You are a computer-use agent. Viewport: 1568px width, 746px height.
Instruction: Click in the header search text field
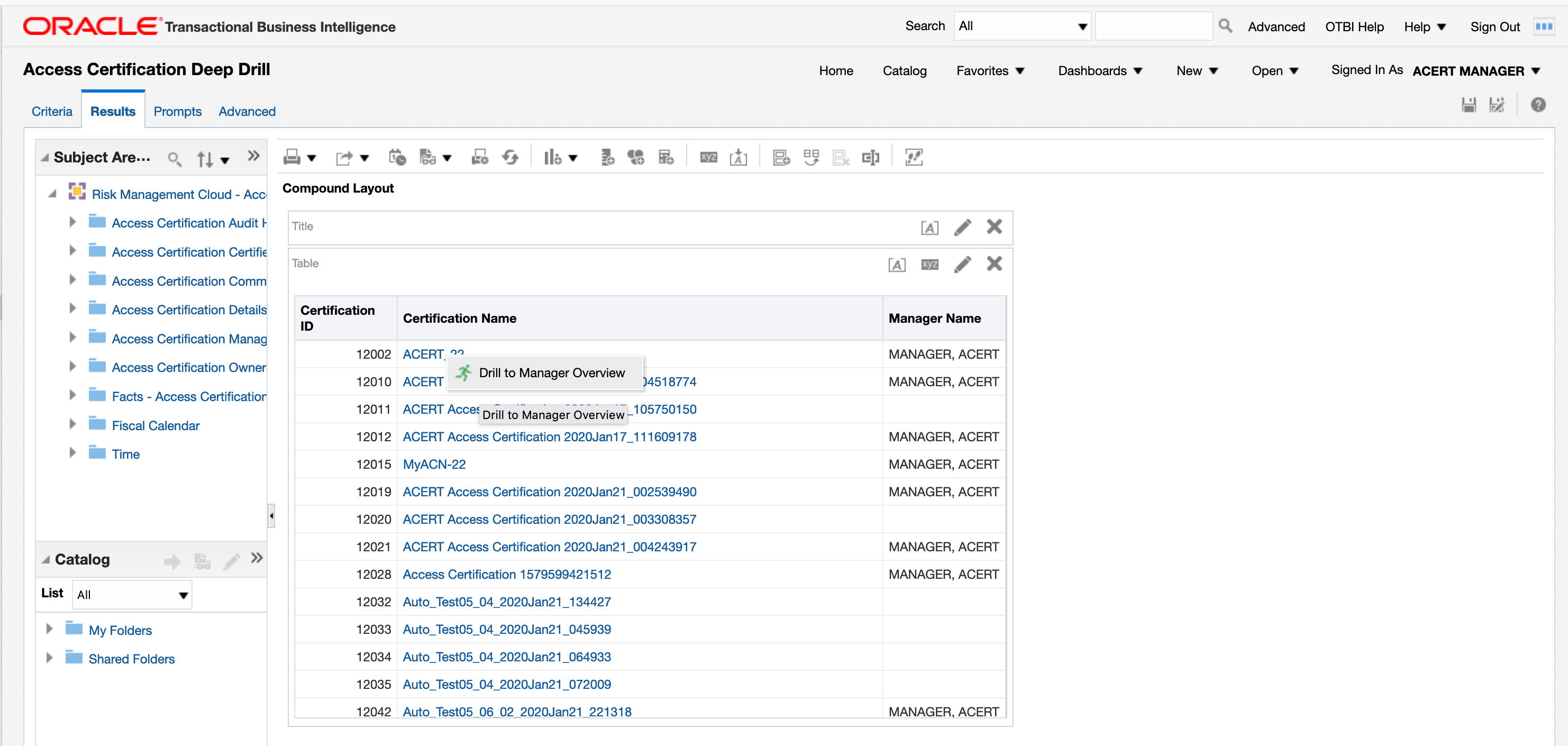click(1153, 26)
